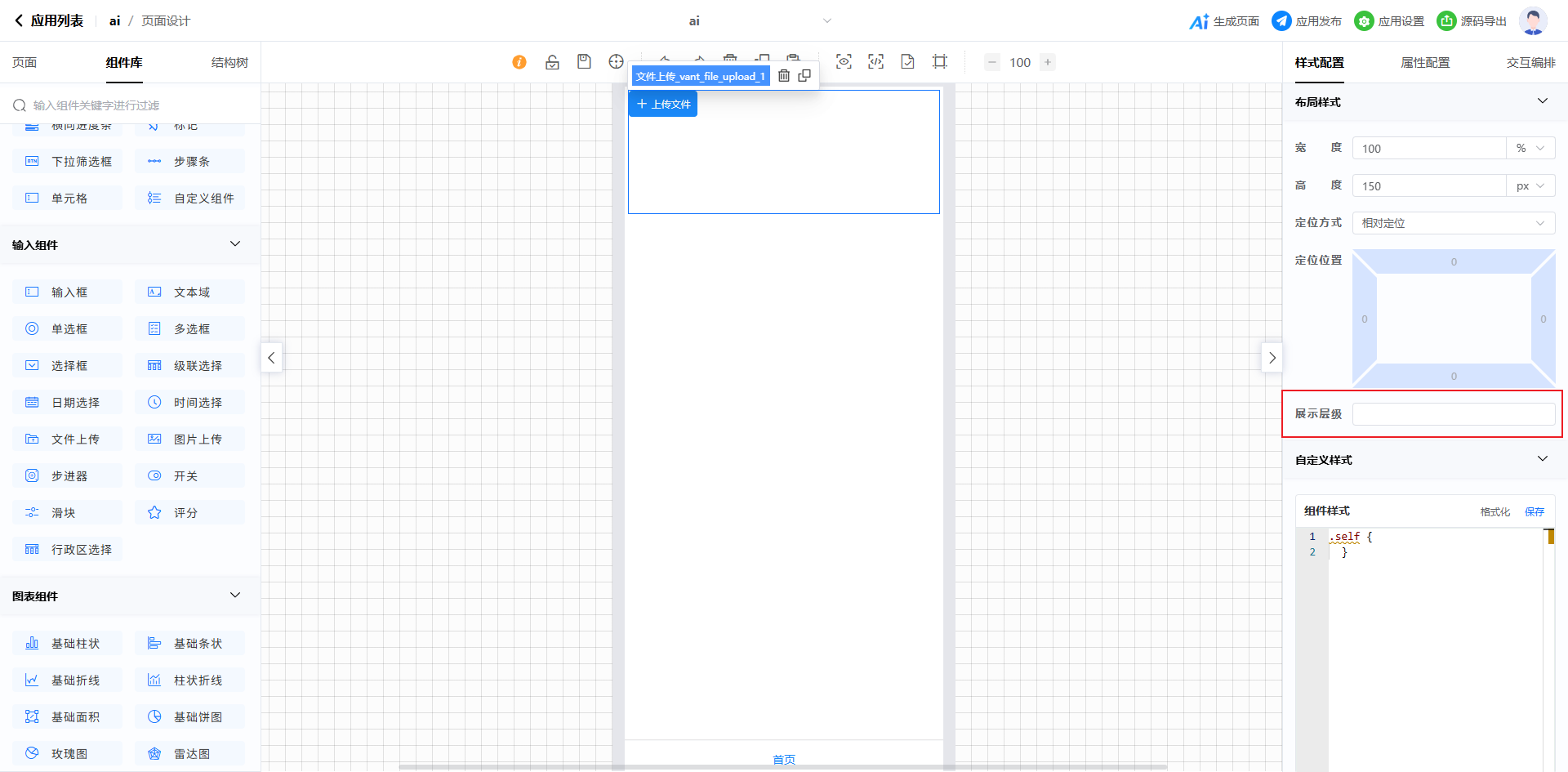
Task: Copy the selected file upload component
Action: click(x=804, y=76)
